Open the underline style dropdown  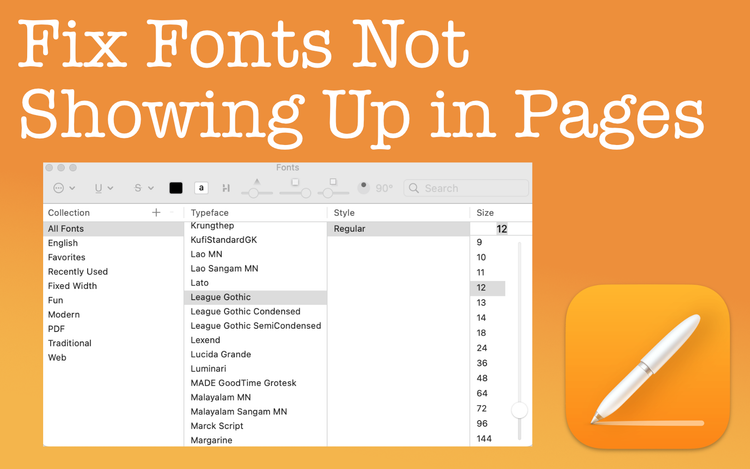point(103,188)
